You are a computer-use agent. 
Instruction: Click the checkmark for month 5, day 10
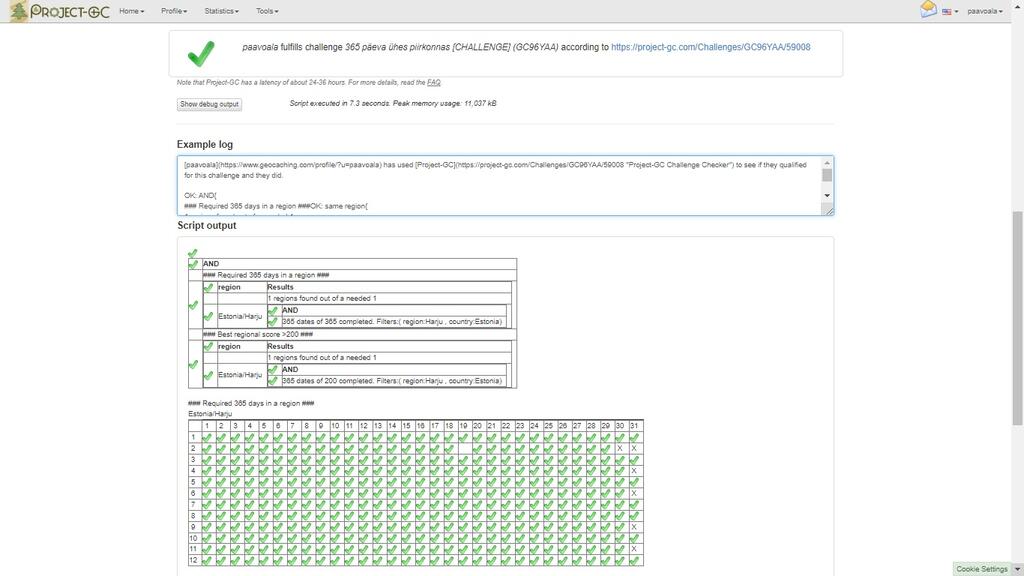[335, 482]
